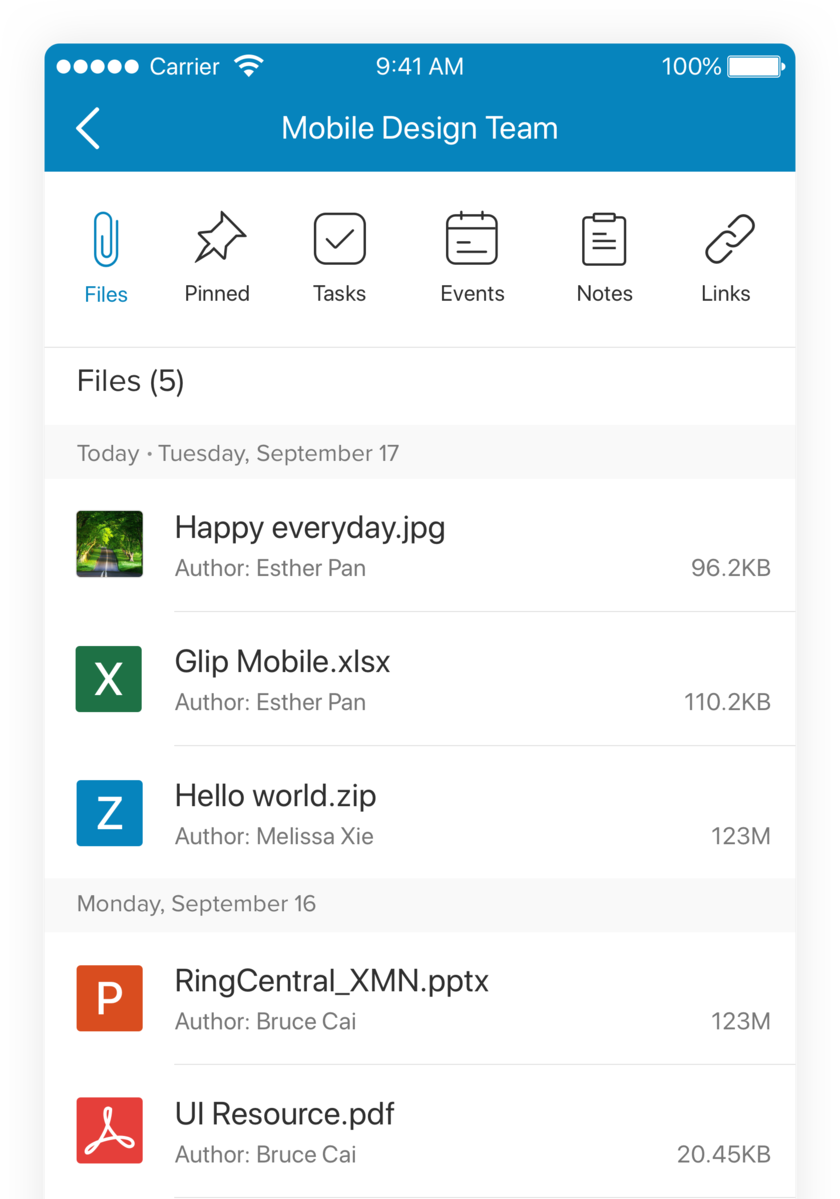Viewport: 840px width, 1199px height.
Task: Tap the Mobile Design Team title
Action: pyautogui.click(x=419, y=129)
